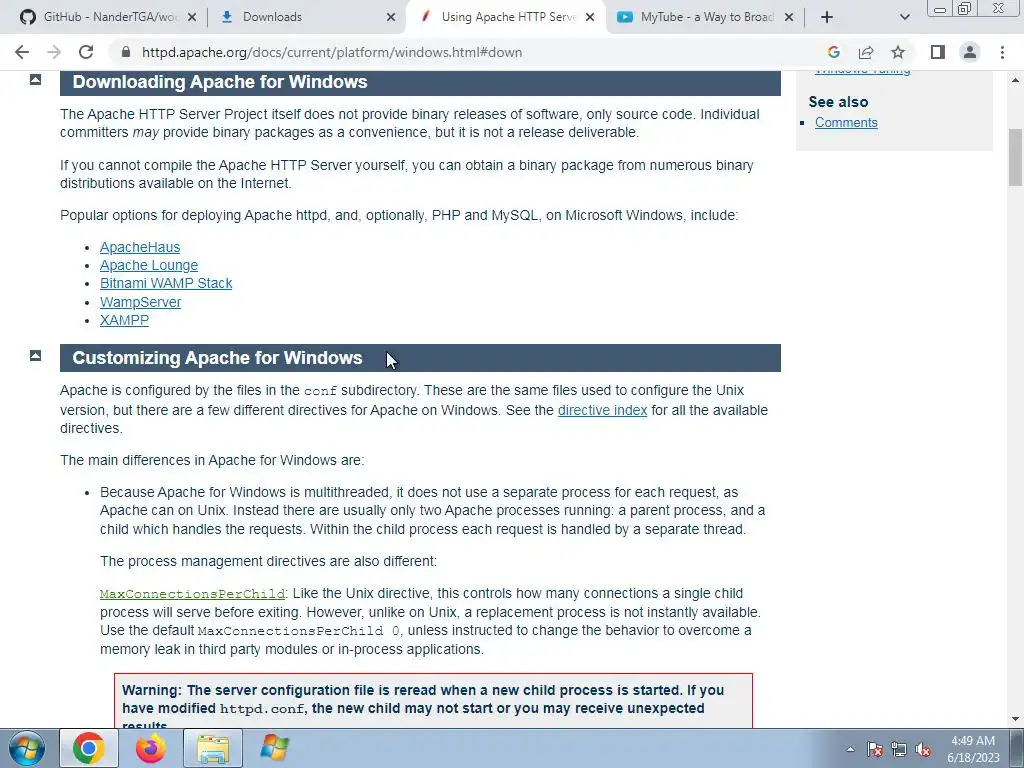Image resolution: width=1024 pixels, height=768 pixels.
Task: Open Chrome's three-dot menu
Action: 1002,52
